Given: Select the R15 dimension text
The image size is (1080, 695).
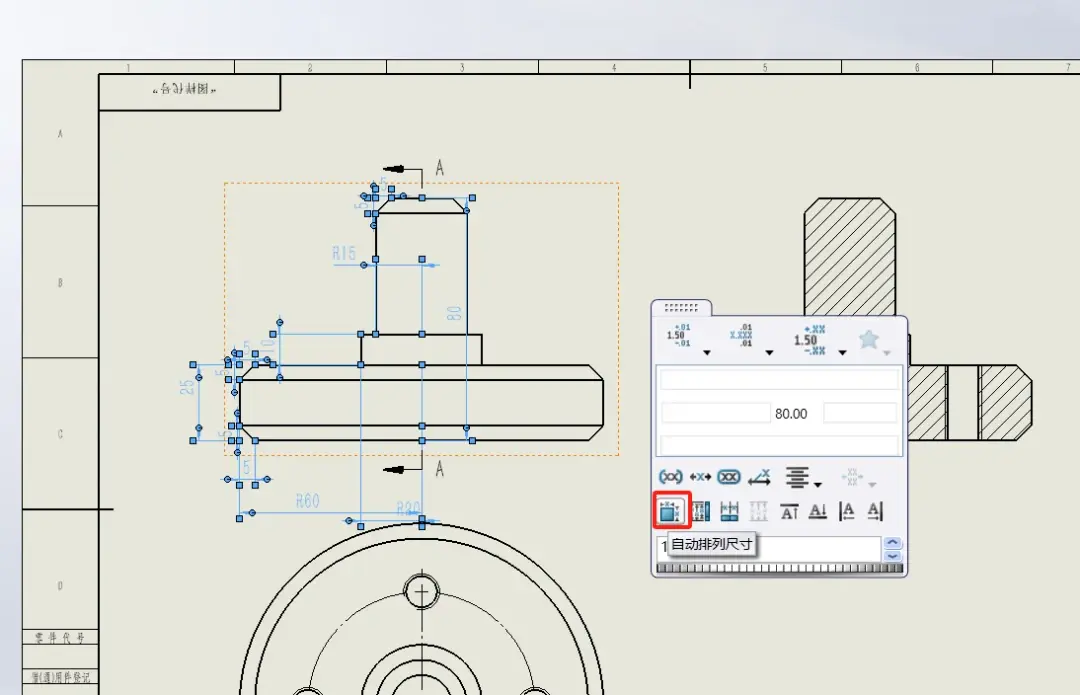Looking at the screenshot, I should (x=344, y=253).
